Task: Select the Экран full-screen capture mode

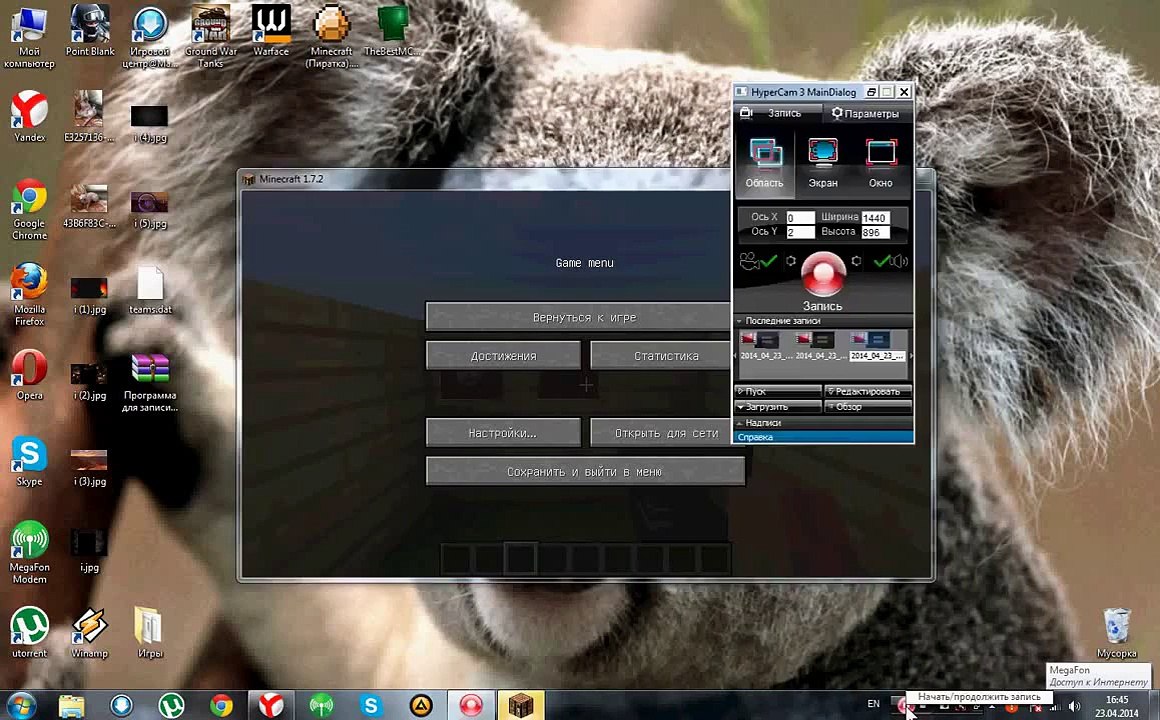Action: click(823, 164)
